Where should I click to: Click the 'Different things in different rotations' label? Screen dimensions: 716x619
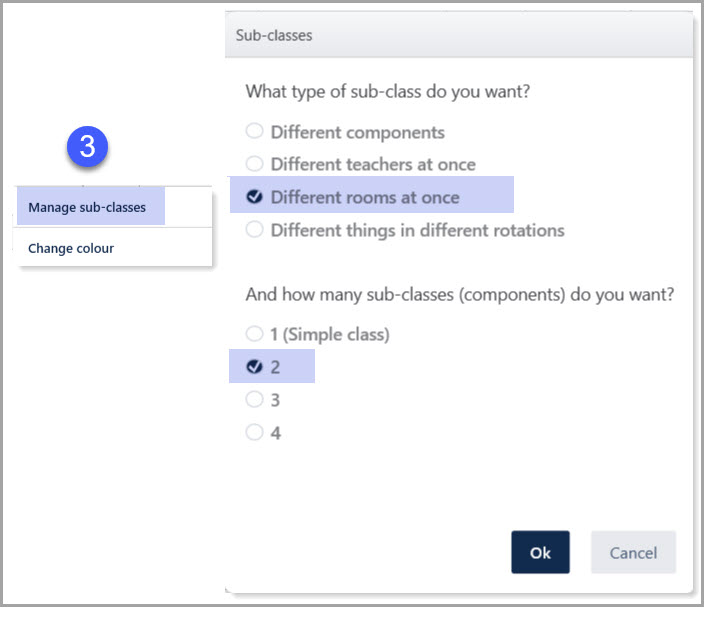pos(417,230)
